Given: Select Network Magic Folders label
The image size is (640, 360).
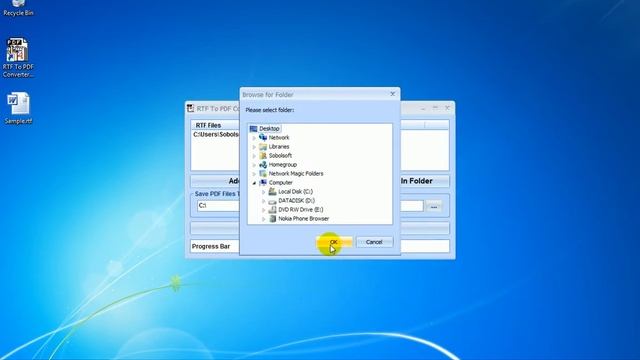Looking at the screenshot, I should coord(296,173).
